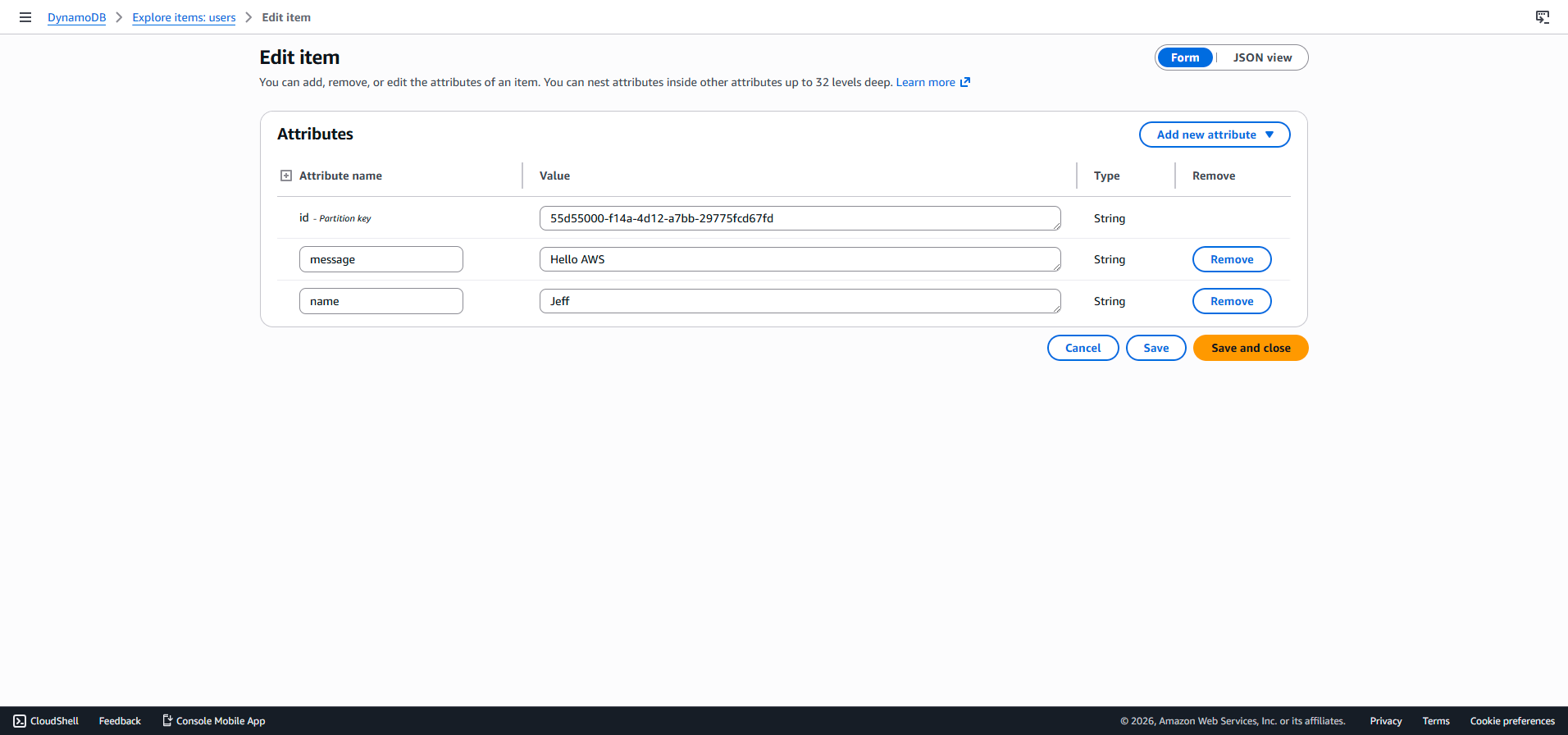Click the Edit item breadcrumb text

click(286, 17)
